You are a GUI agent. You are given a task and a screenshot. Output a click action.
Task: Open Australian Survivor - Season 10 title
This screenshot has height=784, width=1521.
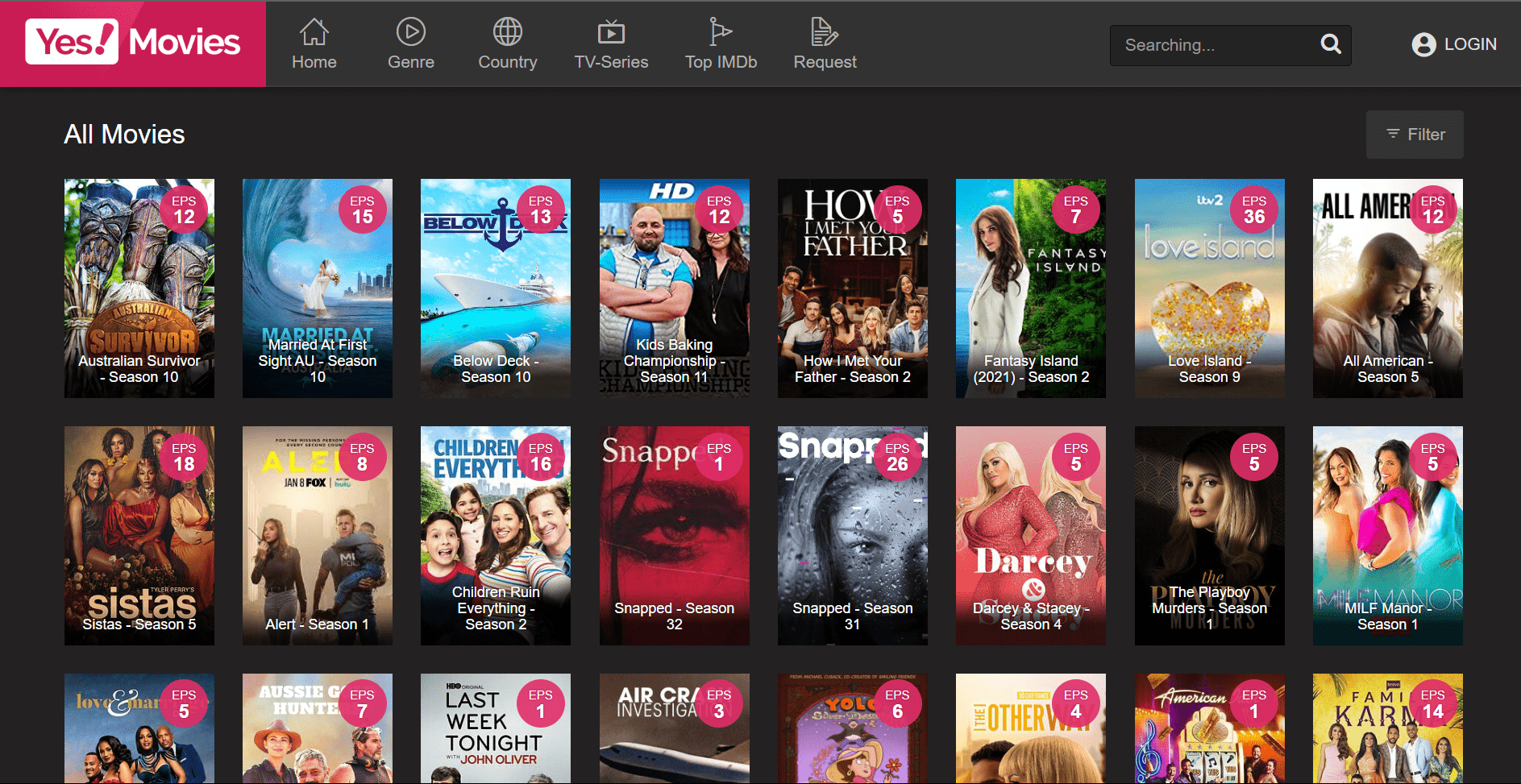139,369
